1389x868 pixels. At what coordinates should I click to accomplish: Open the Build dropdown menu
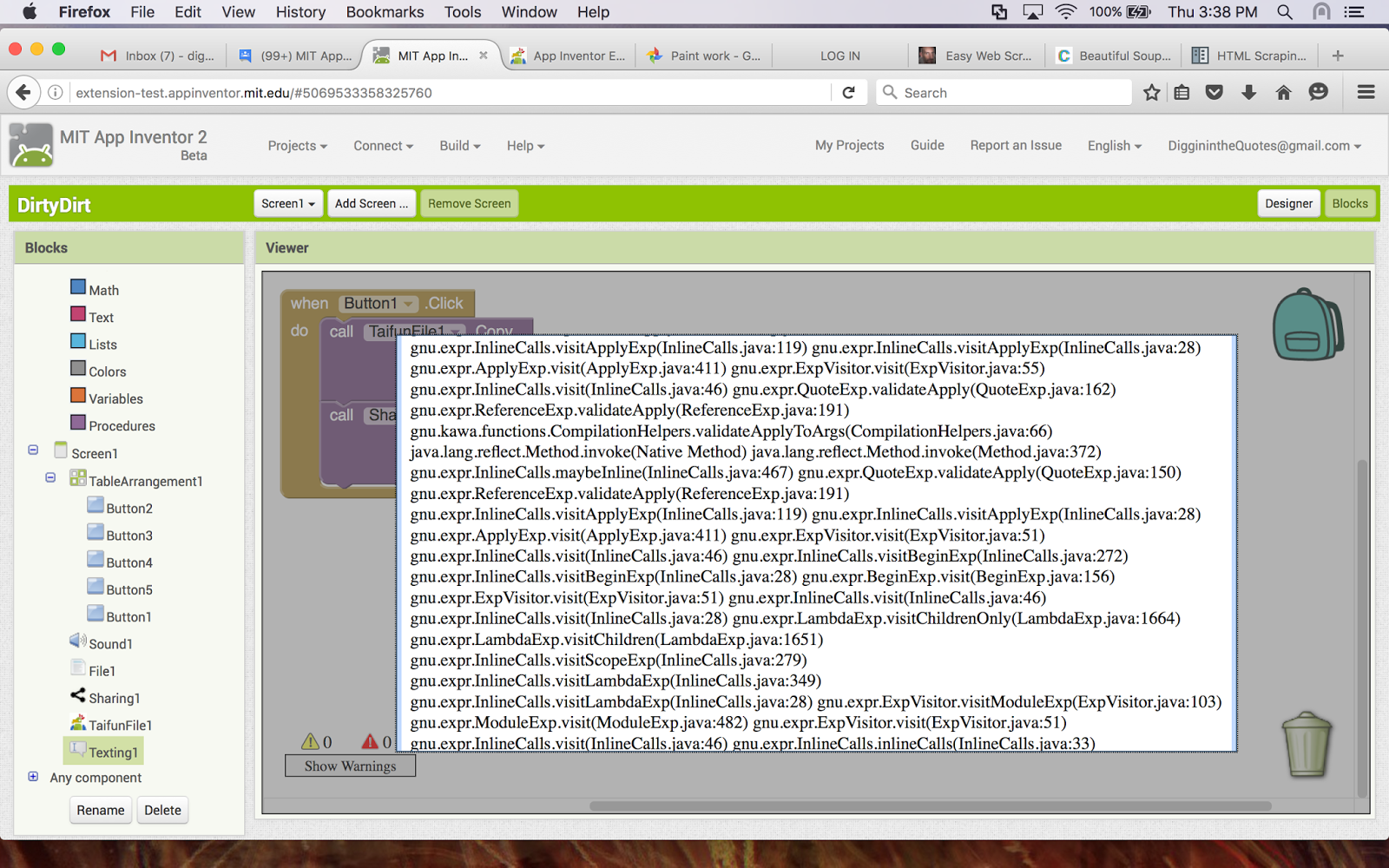tap(459, 146)
